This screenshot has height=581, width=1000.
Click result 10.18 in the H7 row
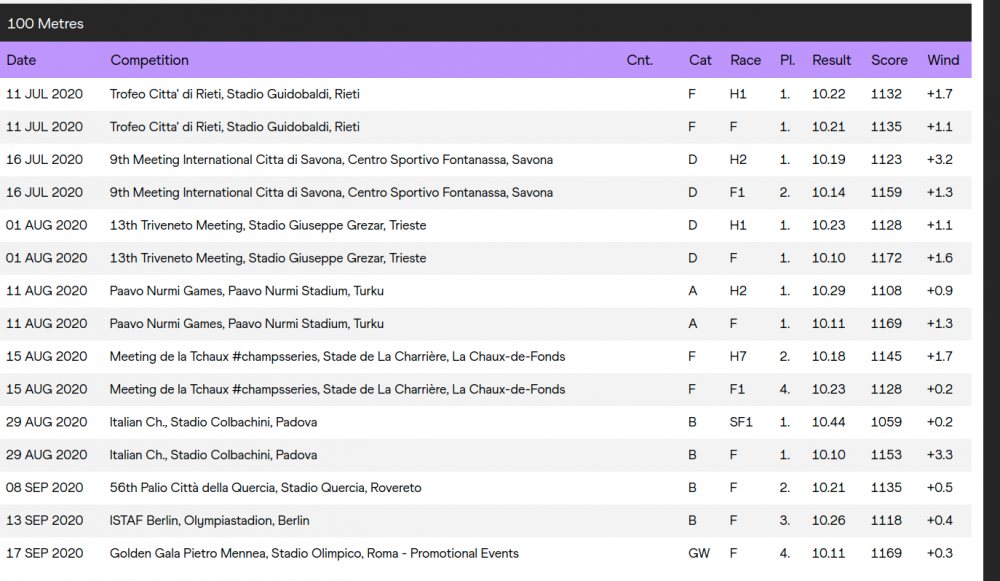pyautogui.click(x=828, y=357)
